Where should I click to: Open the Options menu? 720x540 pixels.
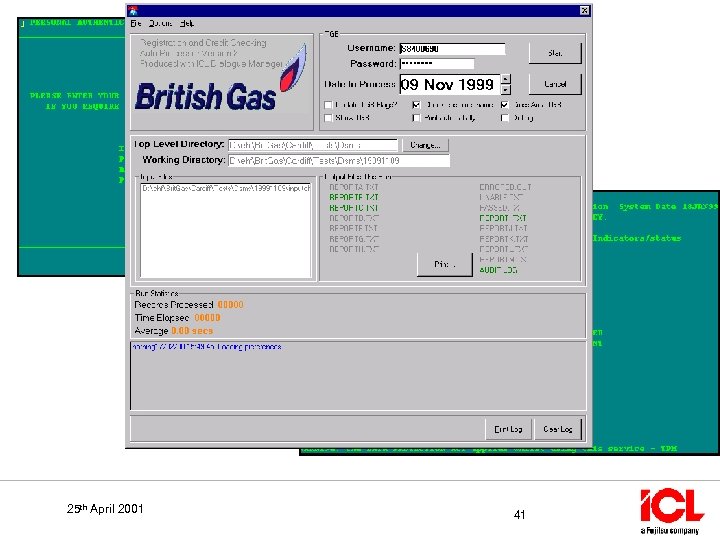[160, 23]
